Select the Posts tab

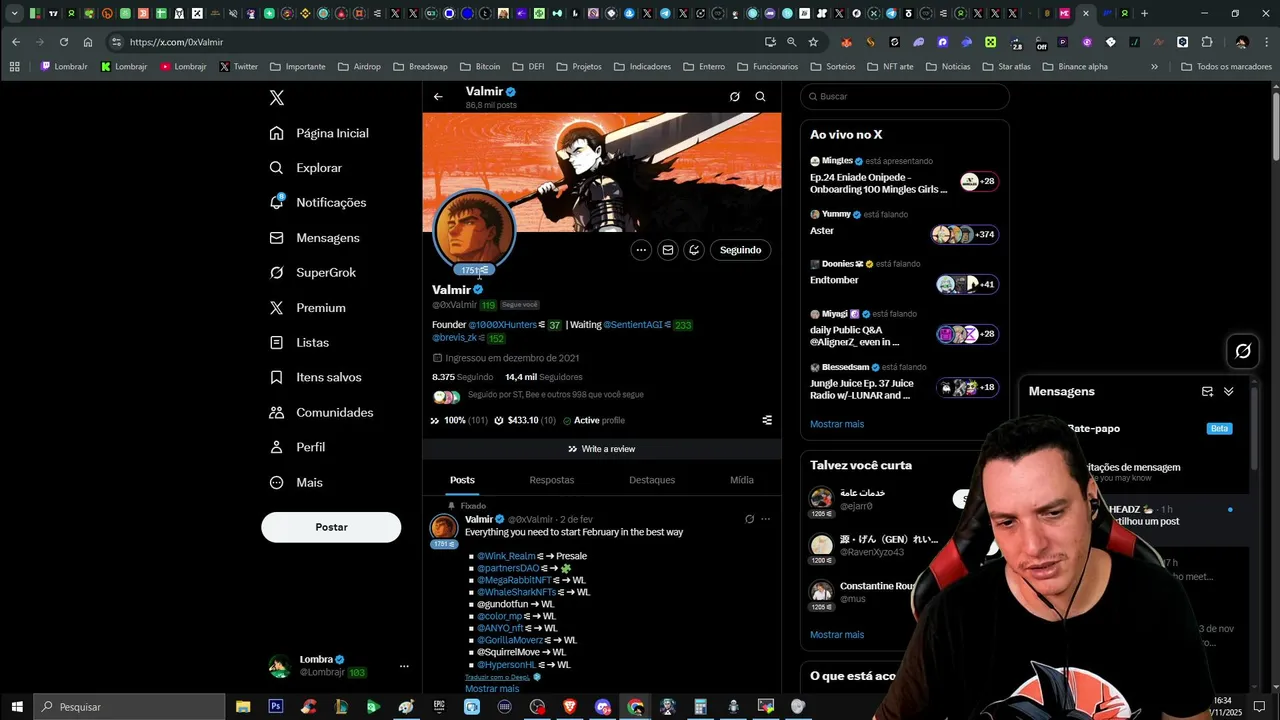[x=462, y=480]
